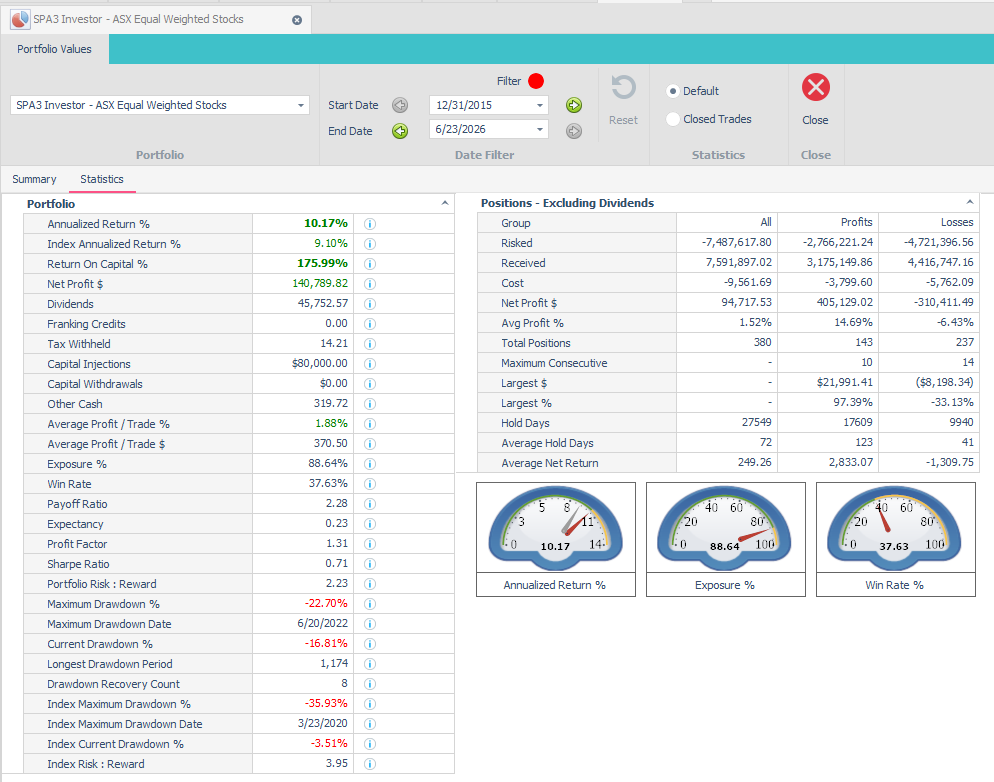This screenshot has width=994, height=782.
Task: Click the Sharpe Ratio info icon
Action: coord(370,564)
